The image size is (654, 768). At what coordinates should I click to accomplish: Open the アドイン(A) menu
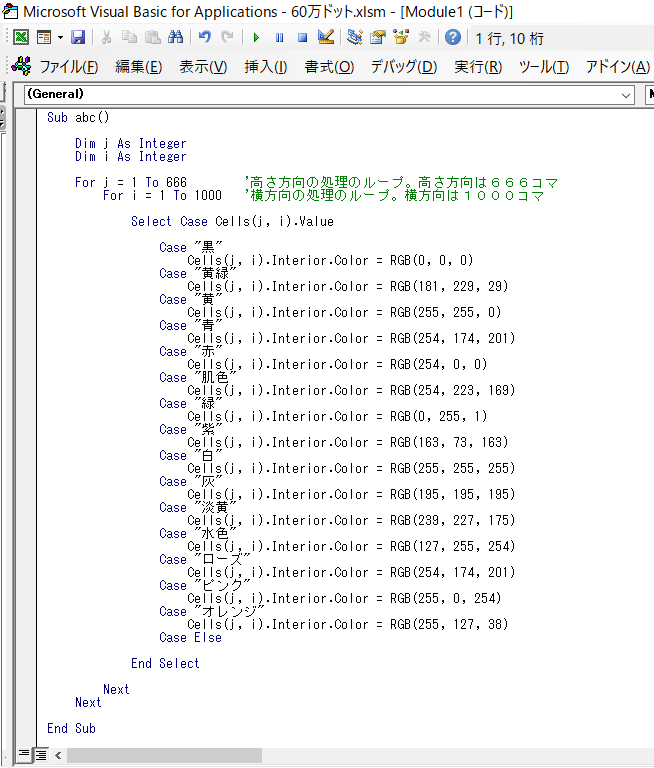(x=618, y=67)
